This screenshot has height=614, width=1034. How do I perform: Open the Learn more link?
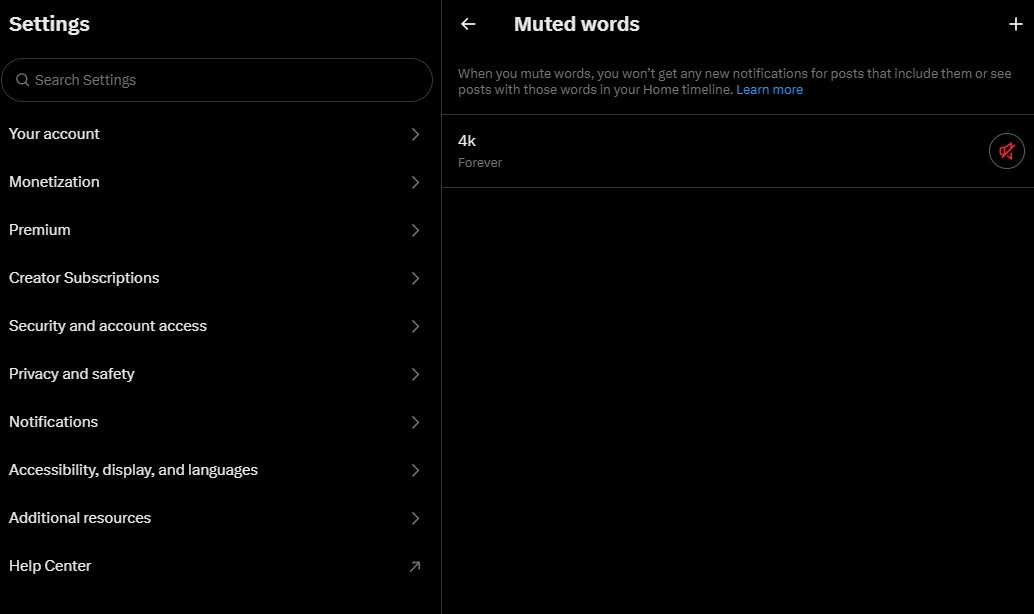click(x=769, y=90)
